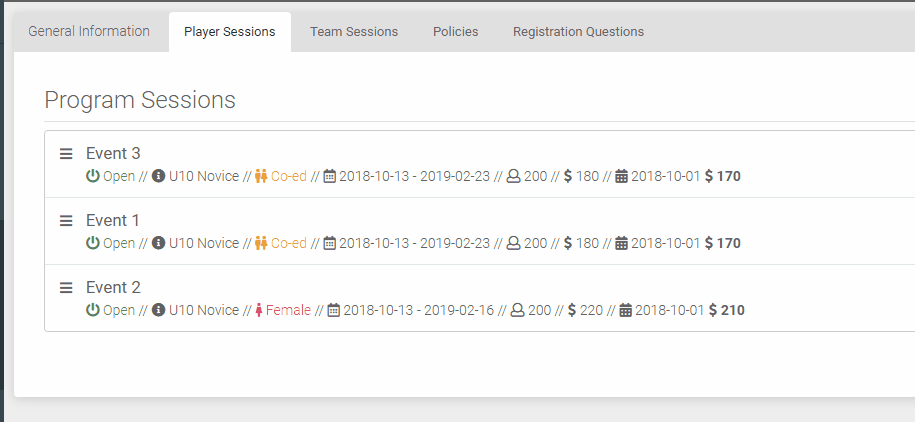Image resolution: width=915 pixels, height=422 pixels.
Task: Click the Event 2 drag handle icon
Action: [66, 288]
